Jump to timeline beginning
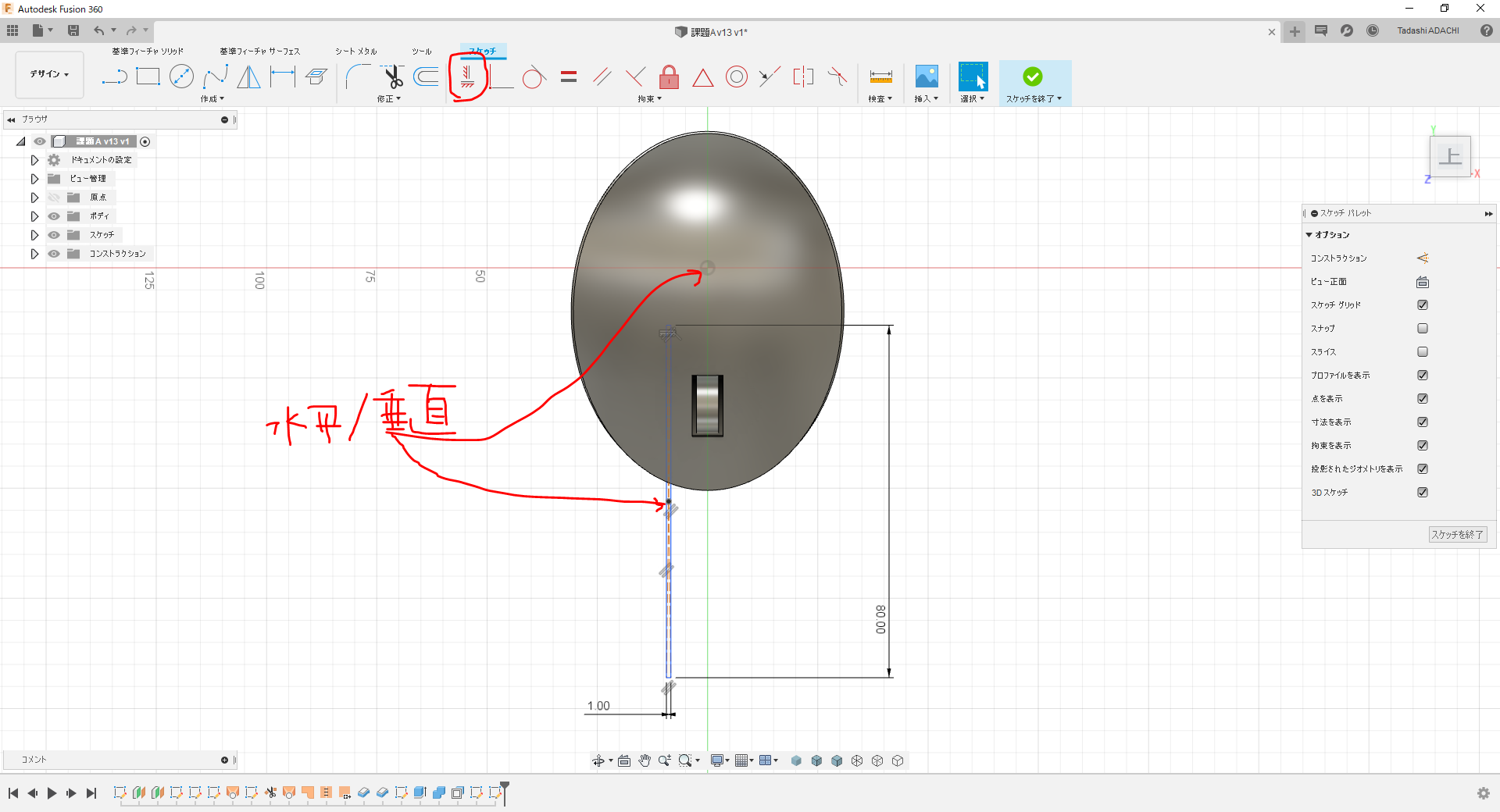 pos(13,793)
